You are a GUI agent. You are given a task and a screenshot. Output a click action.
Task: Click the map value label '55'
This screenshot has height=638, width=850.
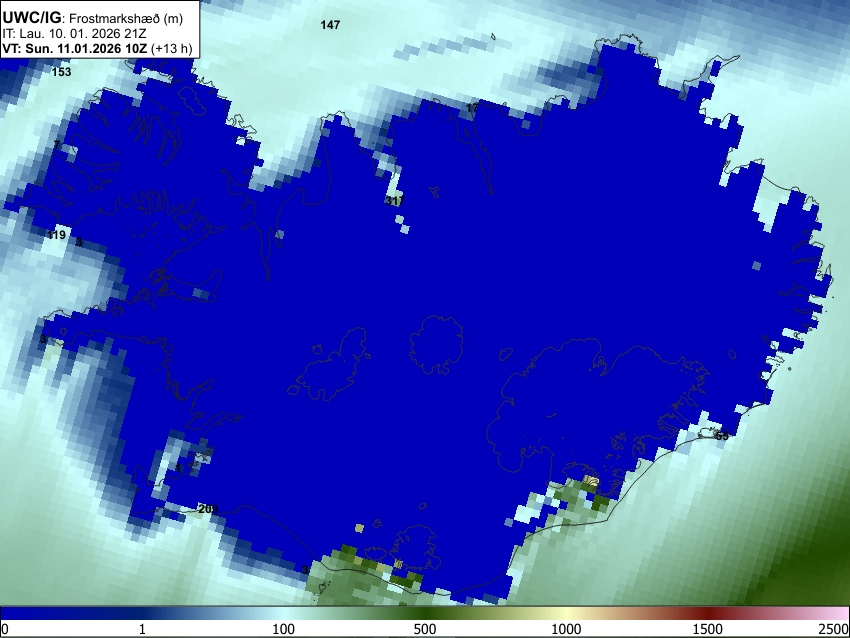click(x=722, y=436)
